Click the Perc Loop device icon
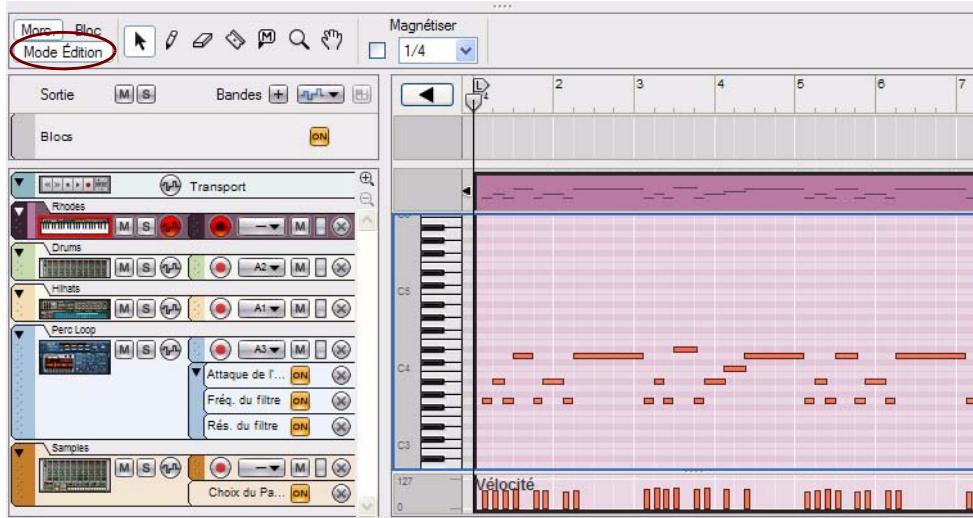 click(x=75, y=357)
